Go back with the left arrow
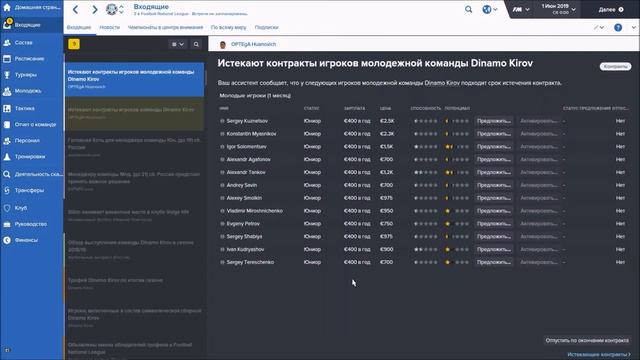640x360 pixels. 76,9
